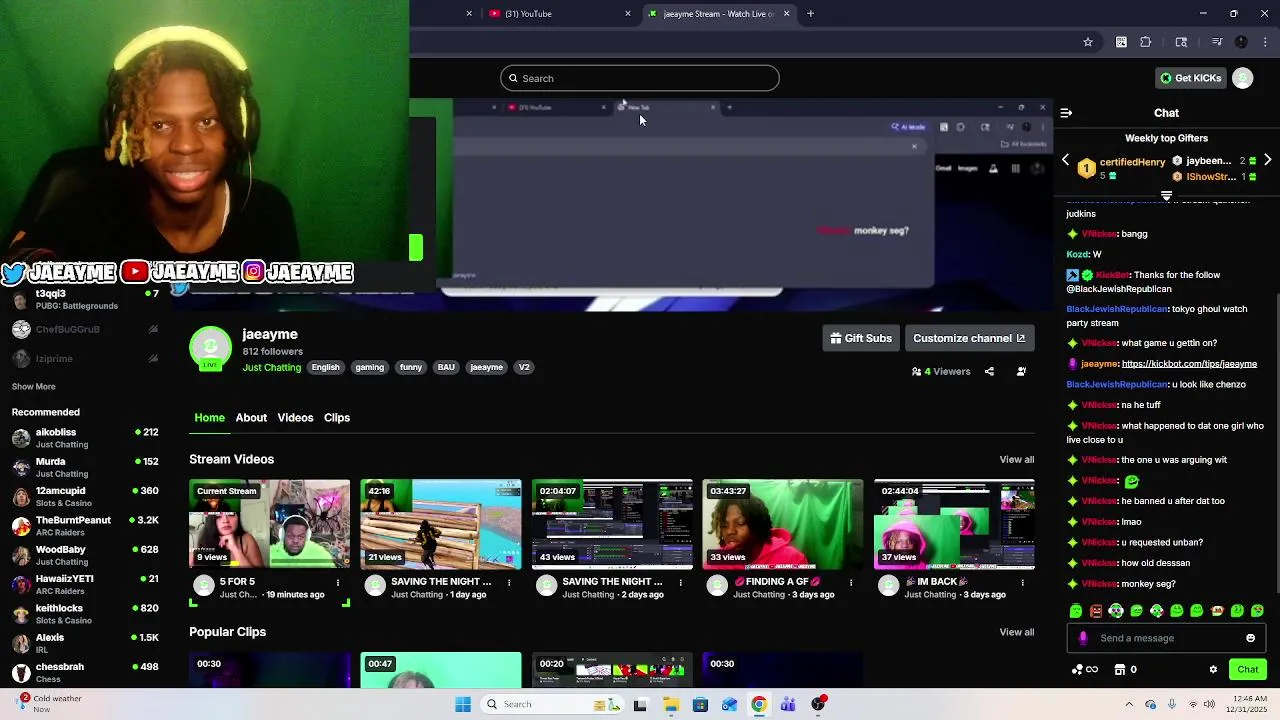Click the English tag
Viewport: 1280px width, 720px height.
click(x=325, y=367)
